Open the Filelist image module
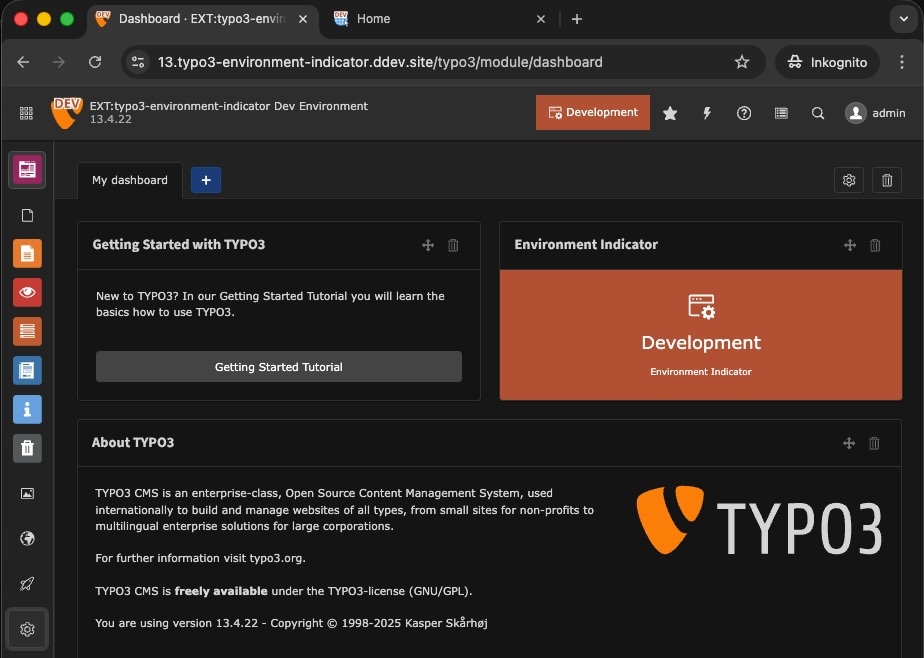 pos(27,493)
